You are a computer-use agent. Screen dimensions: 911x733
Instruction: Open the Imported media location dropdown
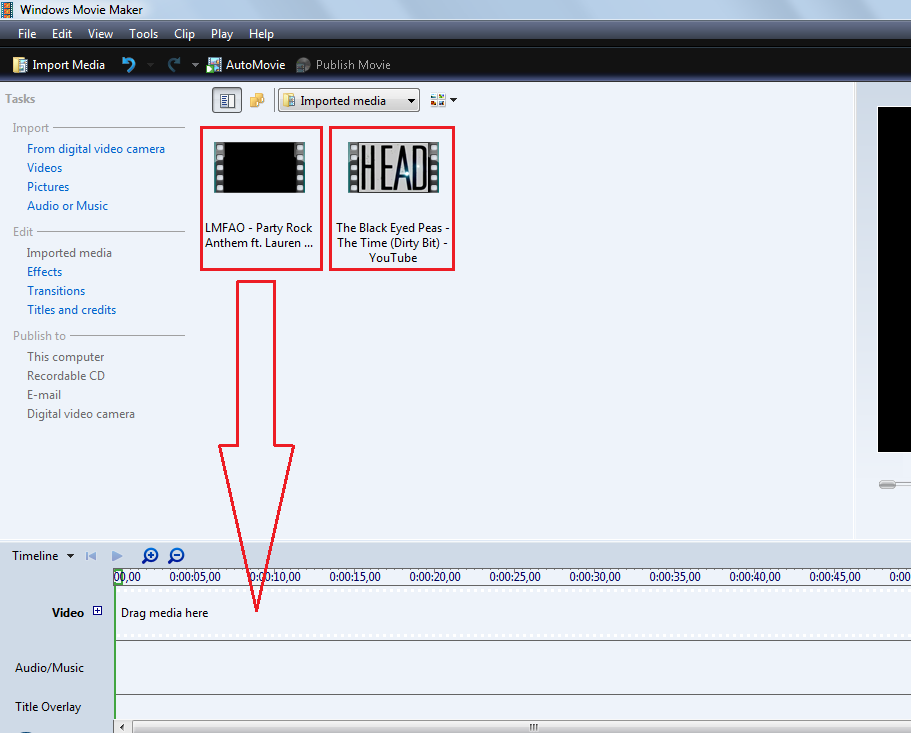coord(349,100)
